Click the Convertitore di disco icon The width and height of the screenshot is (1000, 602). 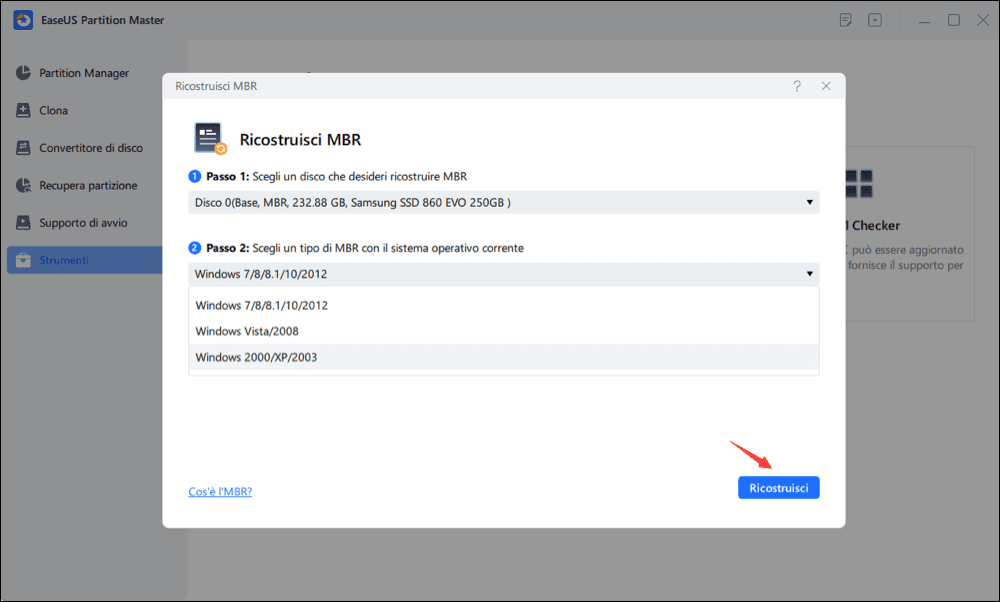[x=23, y=148]
